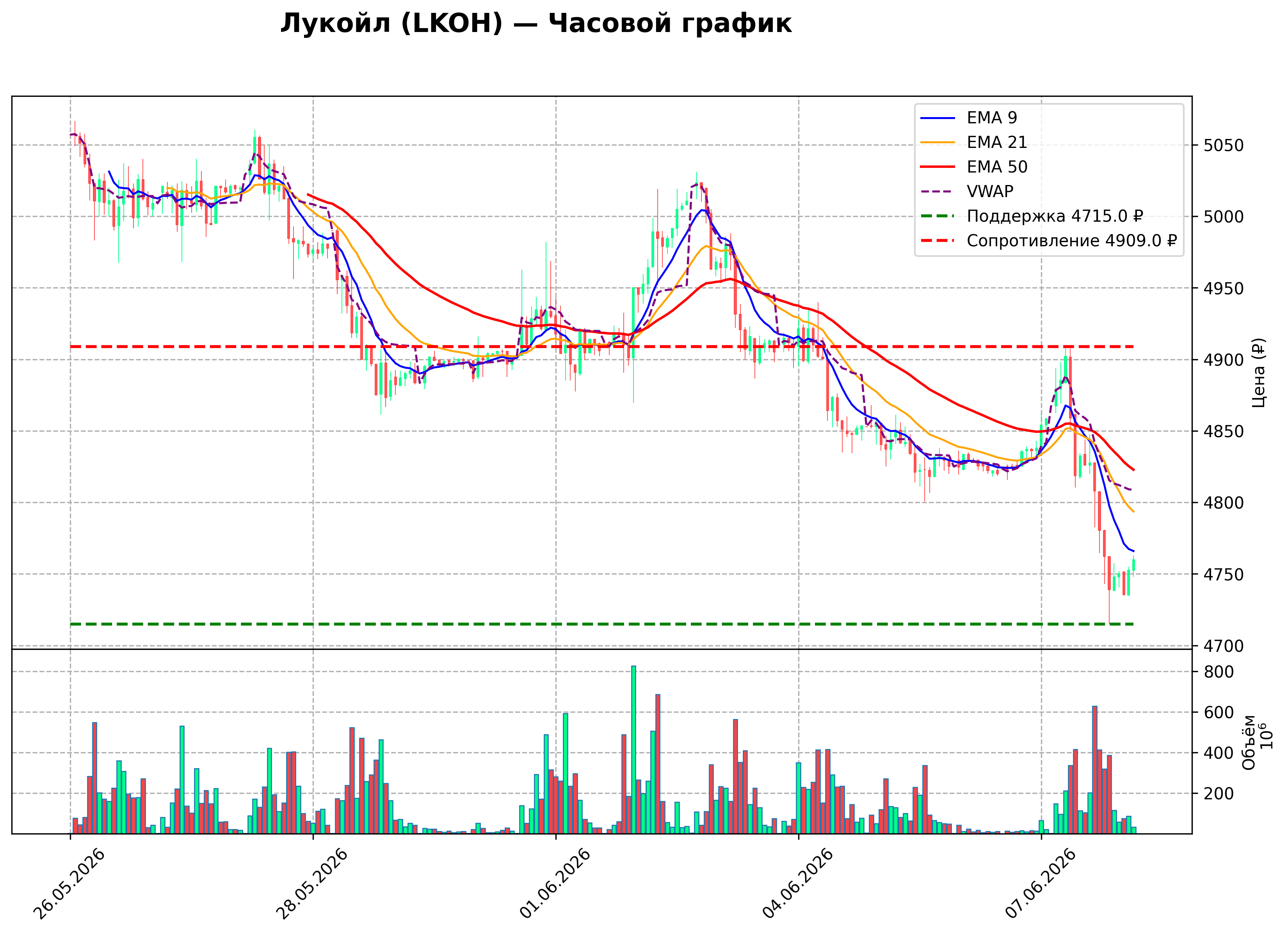The width and height of the screenshot is (1288, 934).
Task: Click the price axis value "4900"
Action: click(1223, 360)
